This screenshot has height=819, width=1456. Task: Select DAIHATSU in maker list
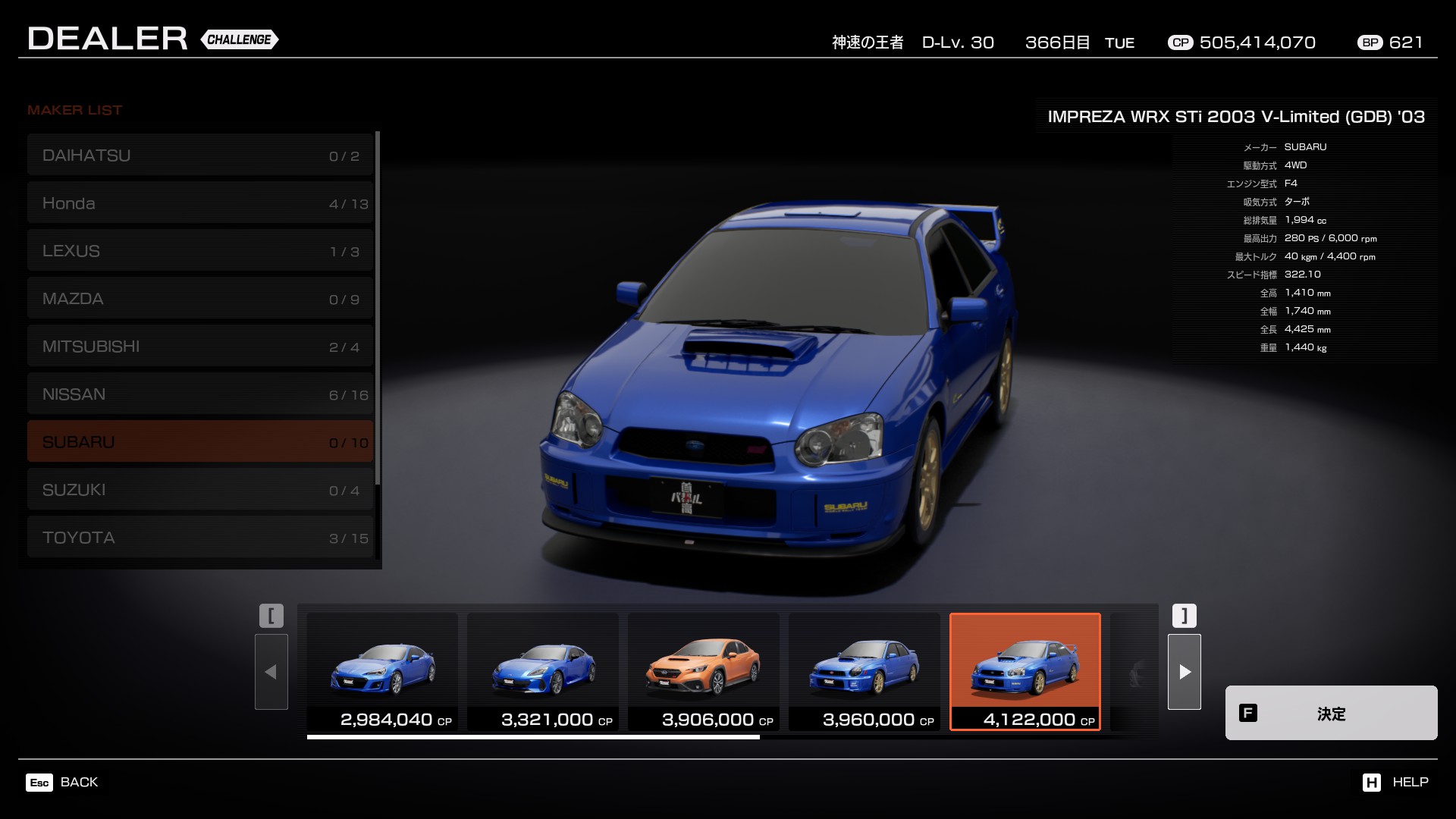[200, 155]
